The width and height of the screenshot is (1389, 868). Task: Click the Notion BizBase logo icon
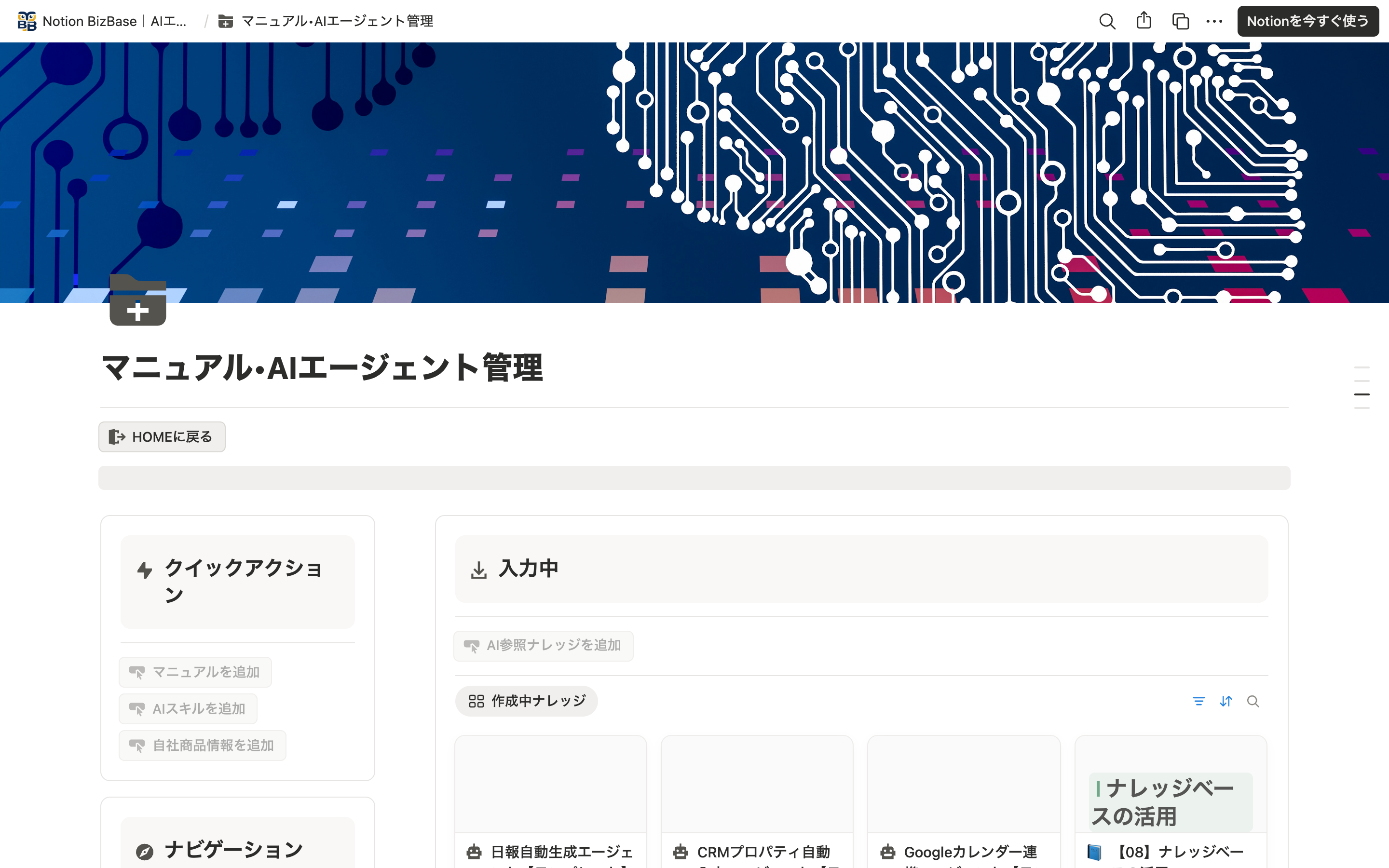27,21
